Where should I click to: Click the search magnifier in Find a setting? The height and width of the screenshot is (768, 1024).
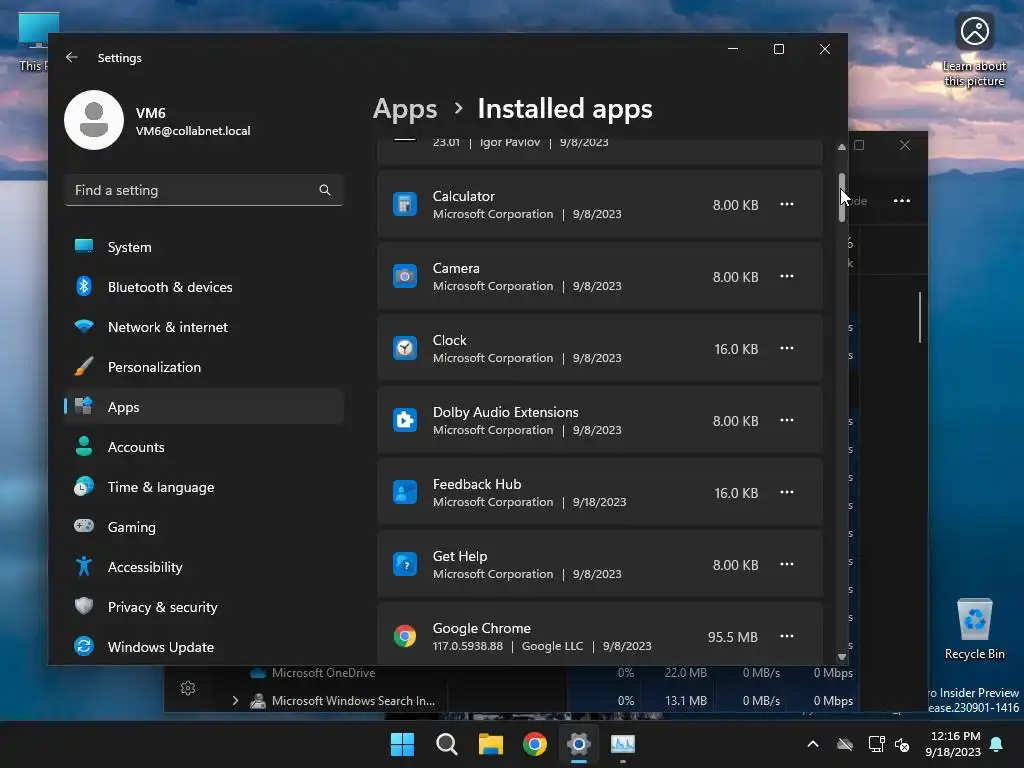coord(325,190)
